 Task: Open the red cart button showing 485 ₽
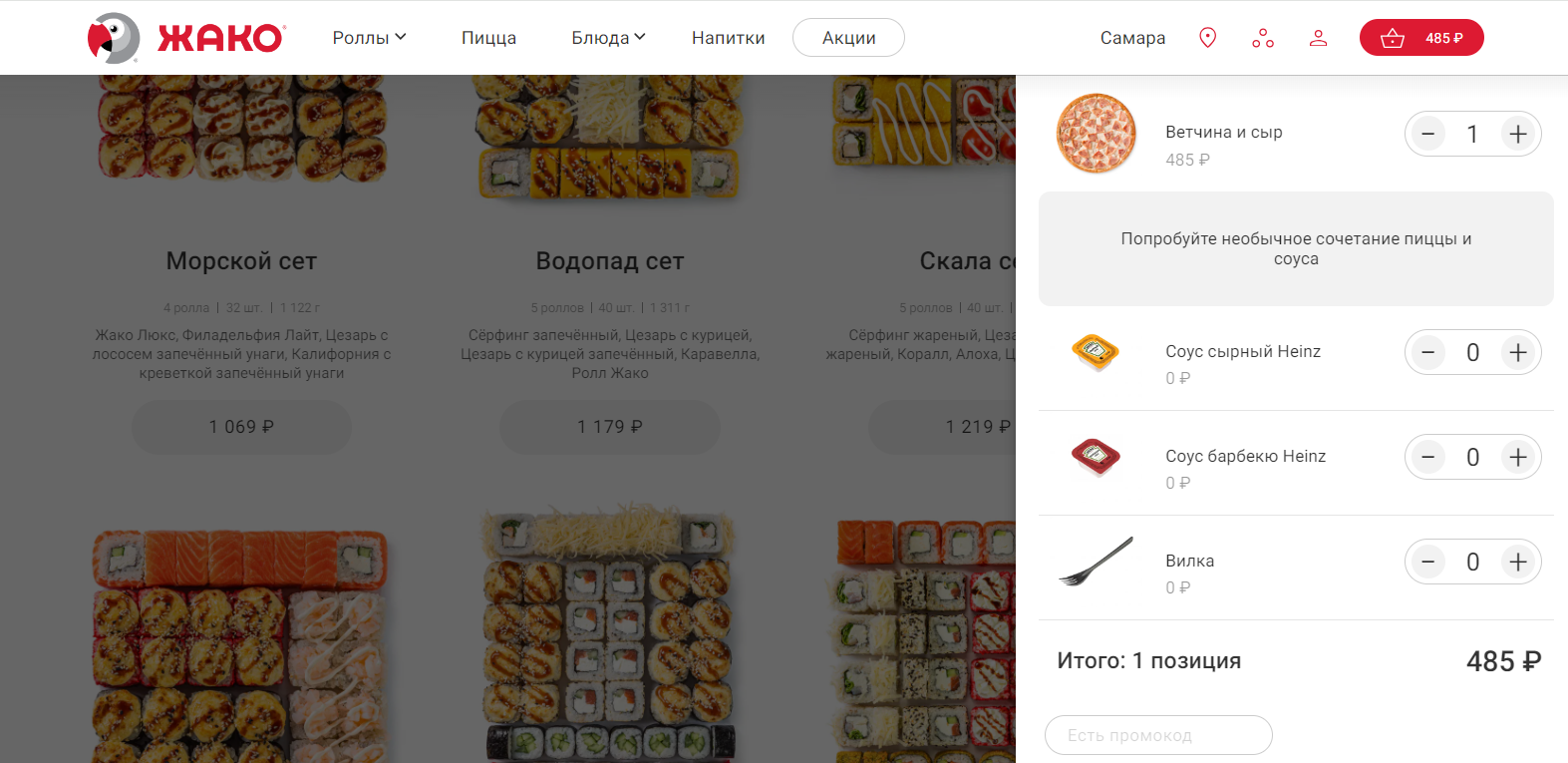click(x=1421, y=38)
